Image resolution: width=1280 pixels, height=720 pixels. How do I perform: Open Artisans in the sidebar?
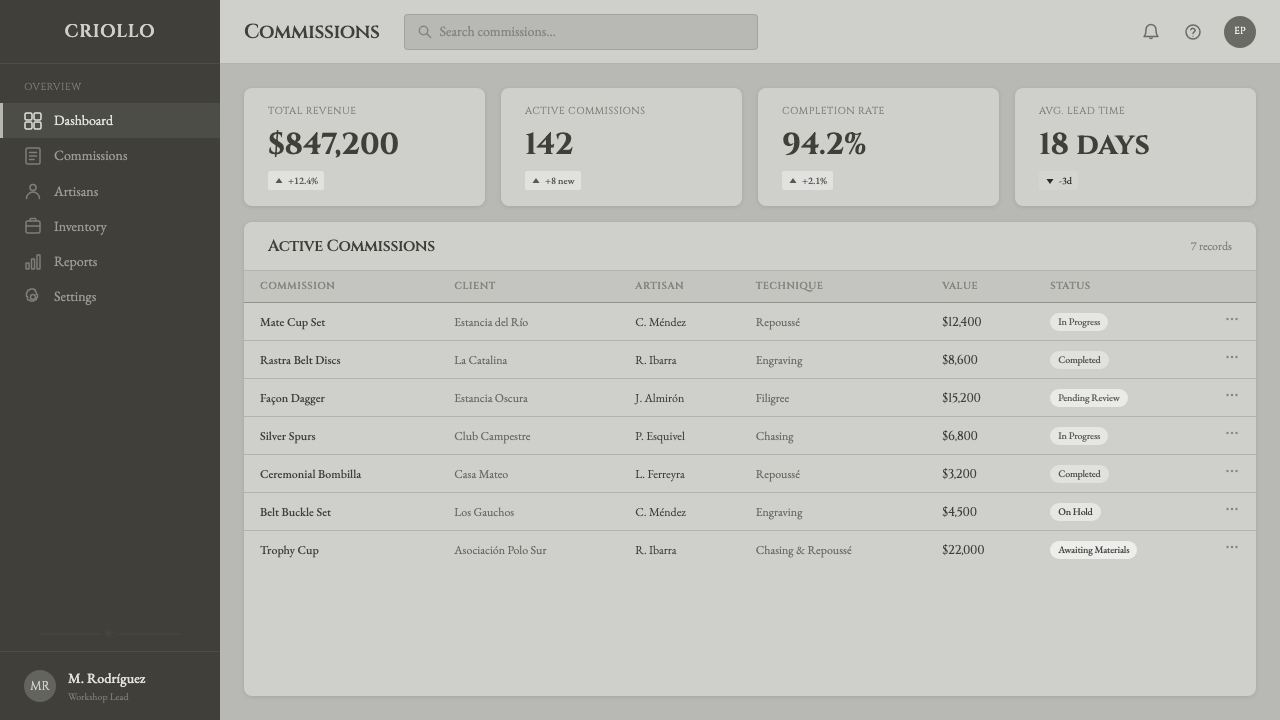pyautogui.click(x=110, y=191)
